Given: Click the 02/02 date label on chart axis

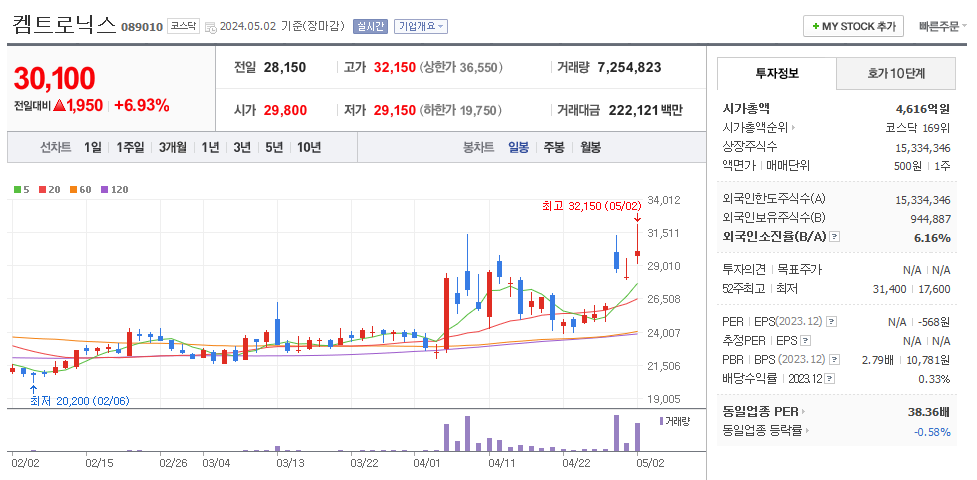Looking at the screenshot, I should point(24,463).
